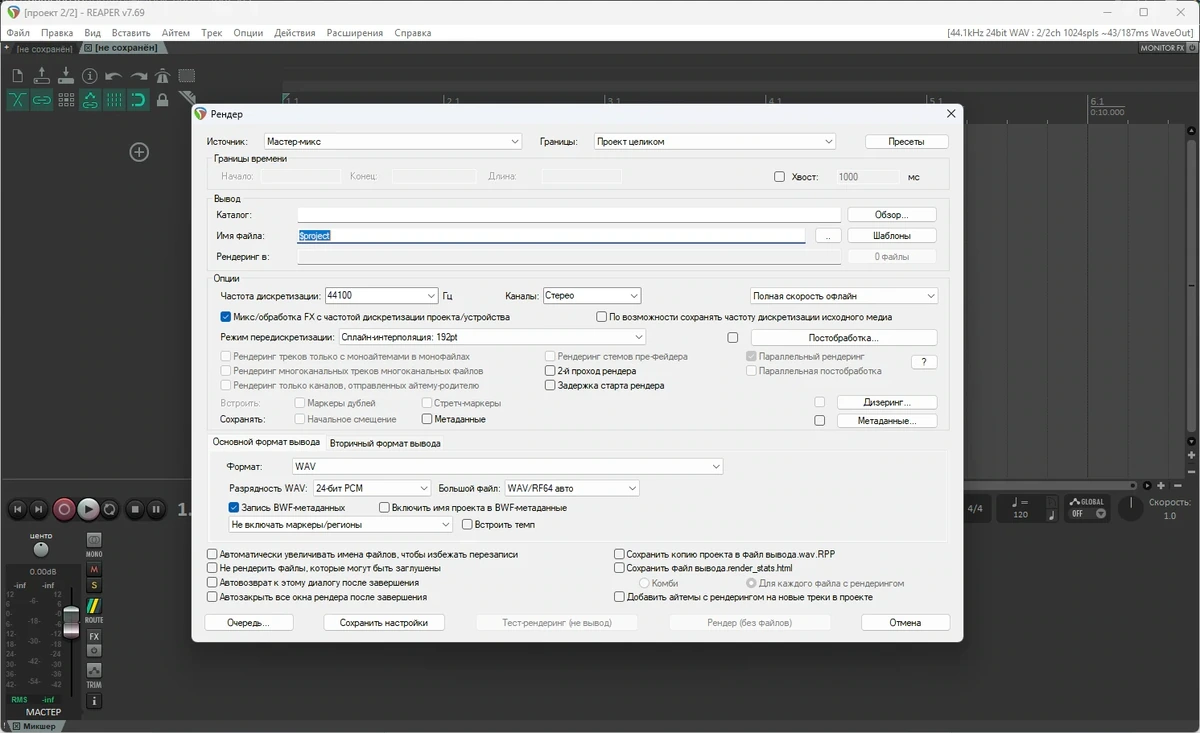This screenshot has width=1200, height=733.
Task: Open the Границы dropdown showing Проект целиком
Action: 715,142
